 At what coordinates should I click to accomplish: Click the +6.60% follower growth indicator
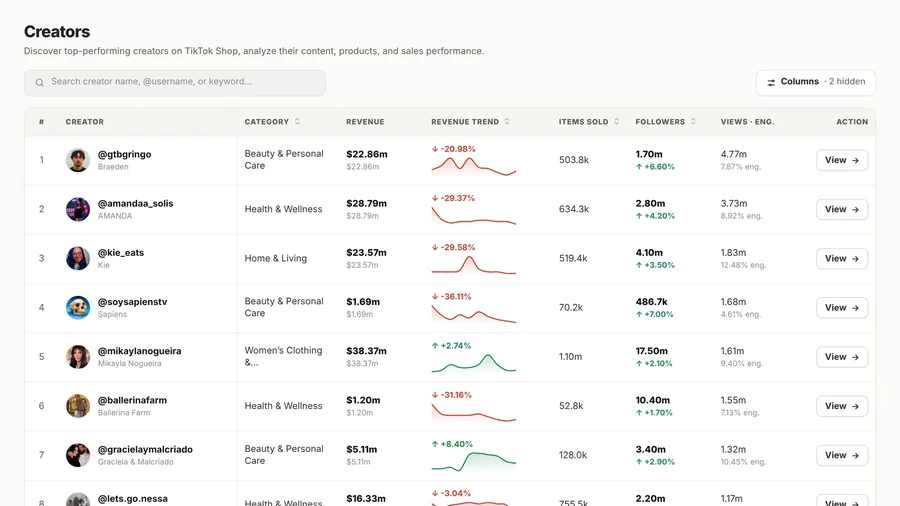click(655, 167)
